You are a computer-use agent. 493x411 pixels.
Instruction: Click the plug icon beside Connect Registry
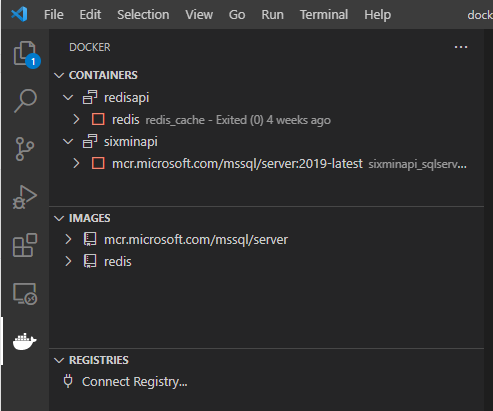68,381
